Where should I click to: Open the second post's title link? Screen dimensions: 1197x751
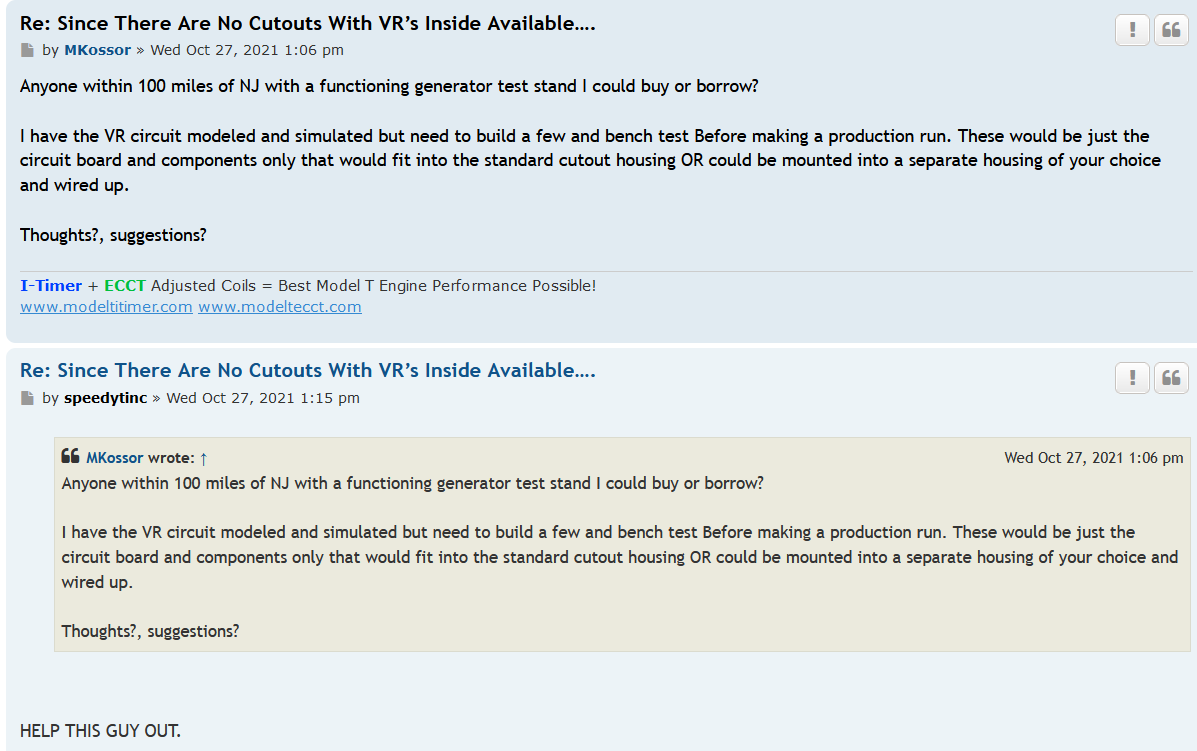pos(307,371)
